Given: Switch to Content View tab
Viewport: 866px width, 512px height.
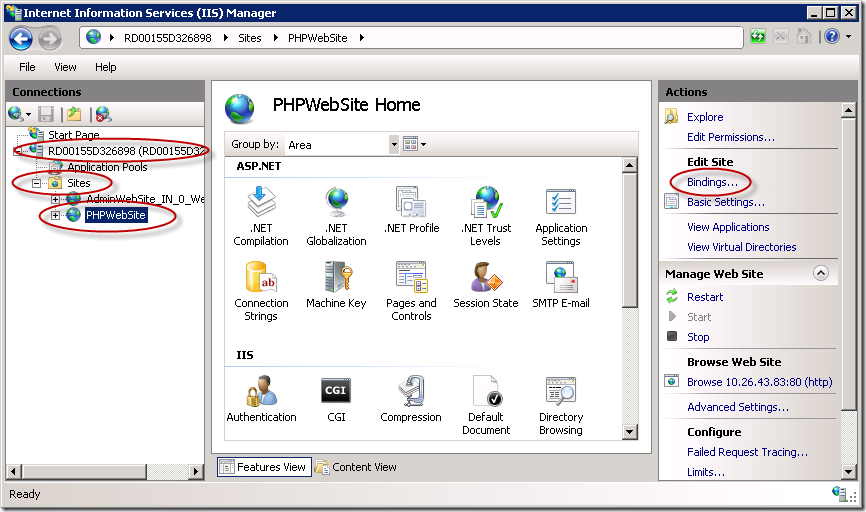Looking at the screenshot, I should pyautogui.click(x=356, y=467).
